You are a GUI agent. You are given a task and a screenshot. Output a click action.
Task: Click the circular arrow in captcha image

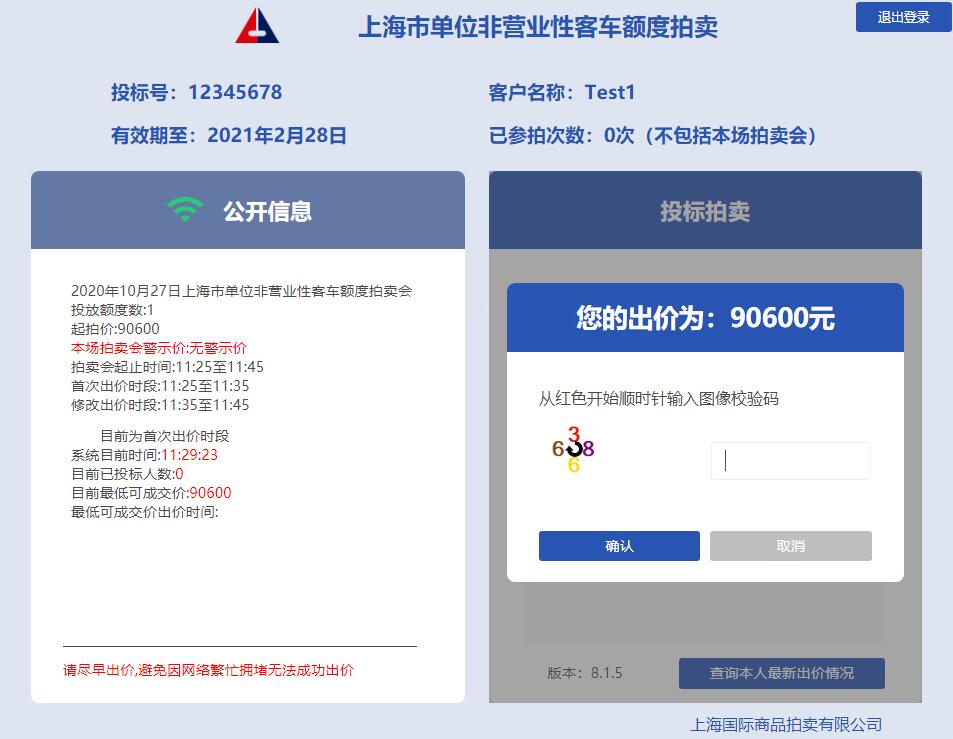point(574,450)
